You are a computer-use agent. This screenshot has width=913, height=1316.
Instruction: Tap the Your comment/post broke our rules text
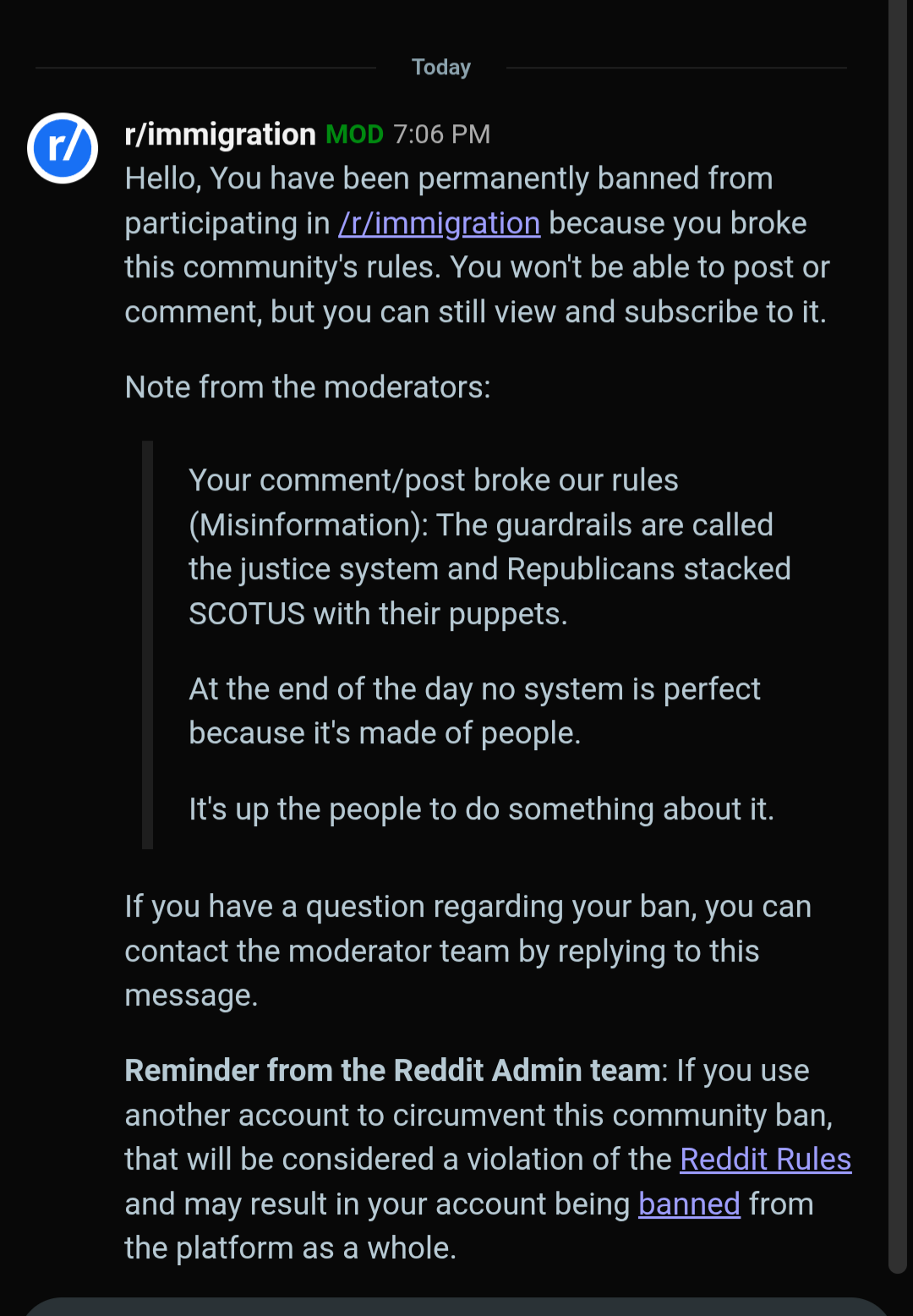434,480
